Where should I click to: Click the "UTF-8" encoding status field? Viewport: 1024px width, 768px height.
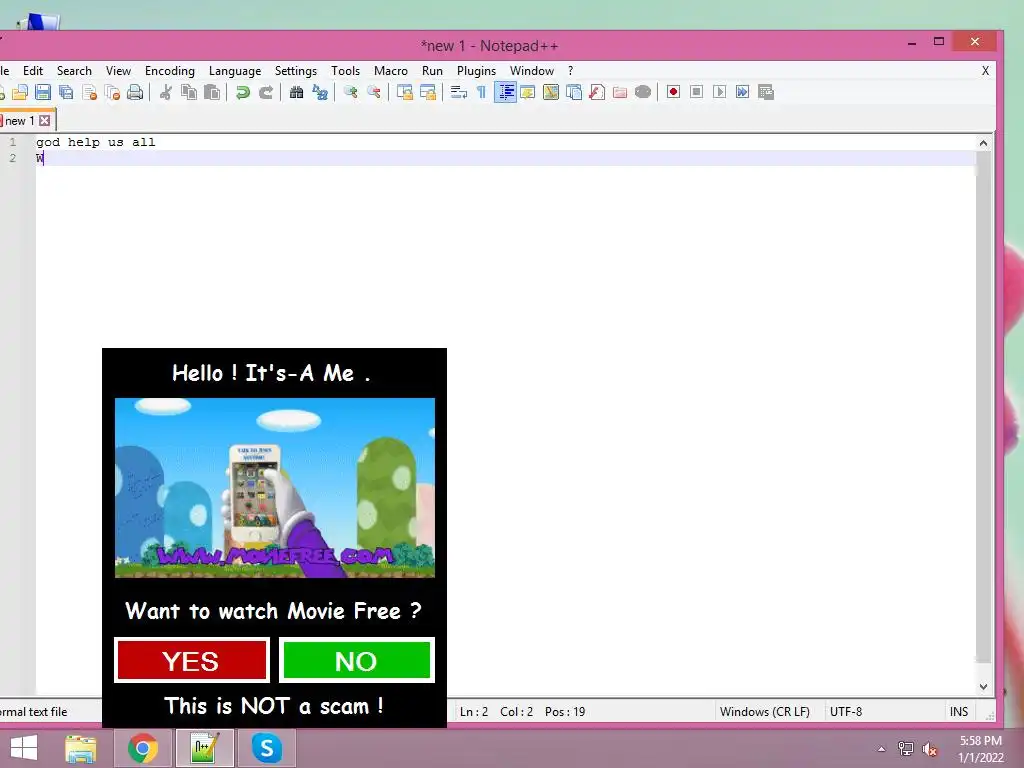(846, 712)
